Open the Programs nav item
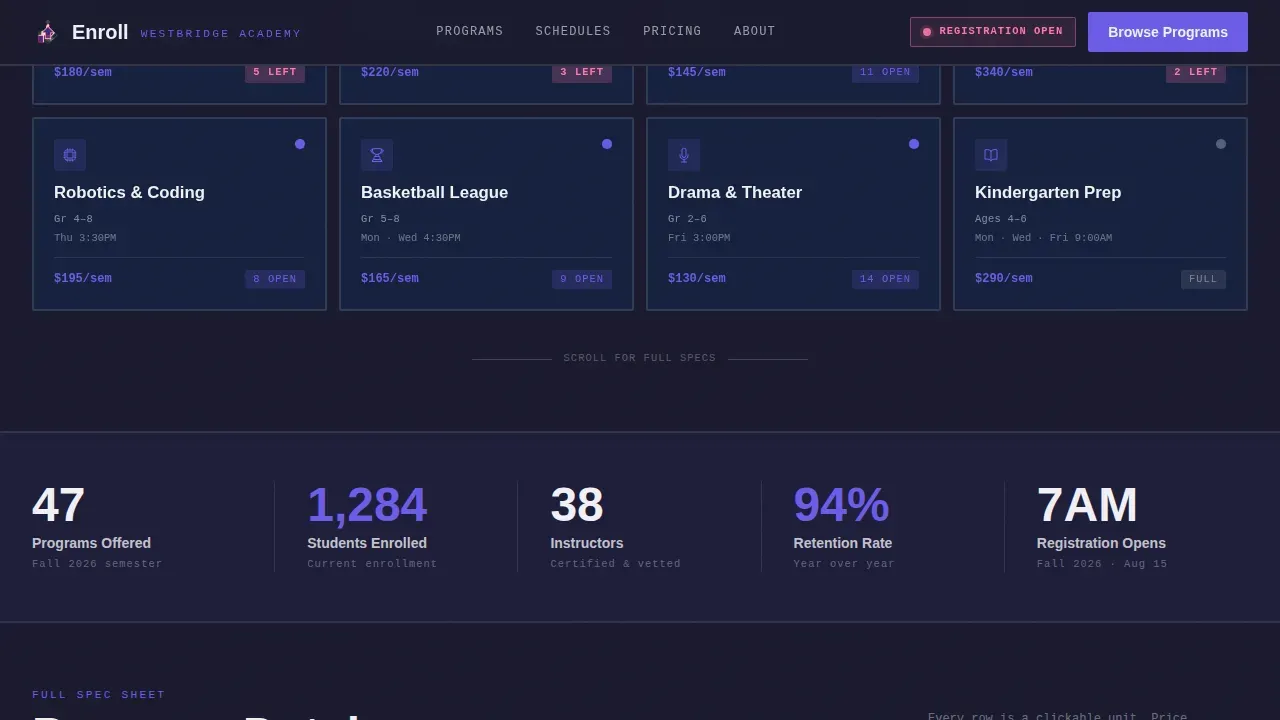 tap(470, 31)
